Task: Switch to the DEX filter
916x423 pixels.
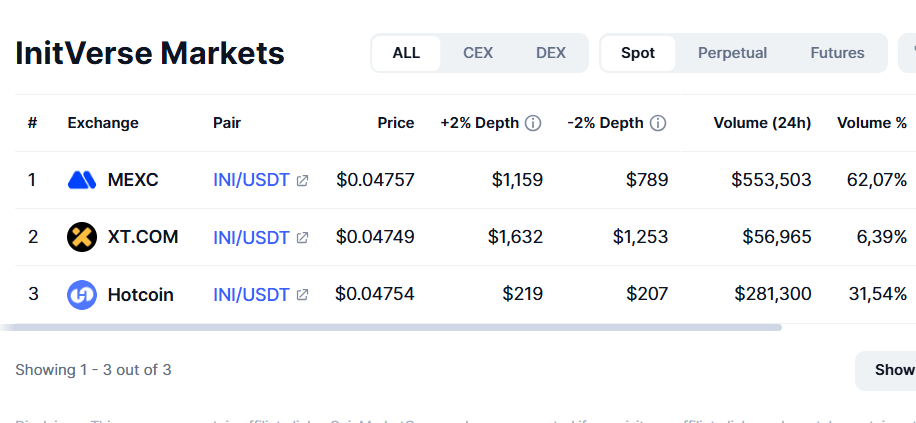Action: (551, 53)
